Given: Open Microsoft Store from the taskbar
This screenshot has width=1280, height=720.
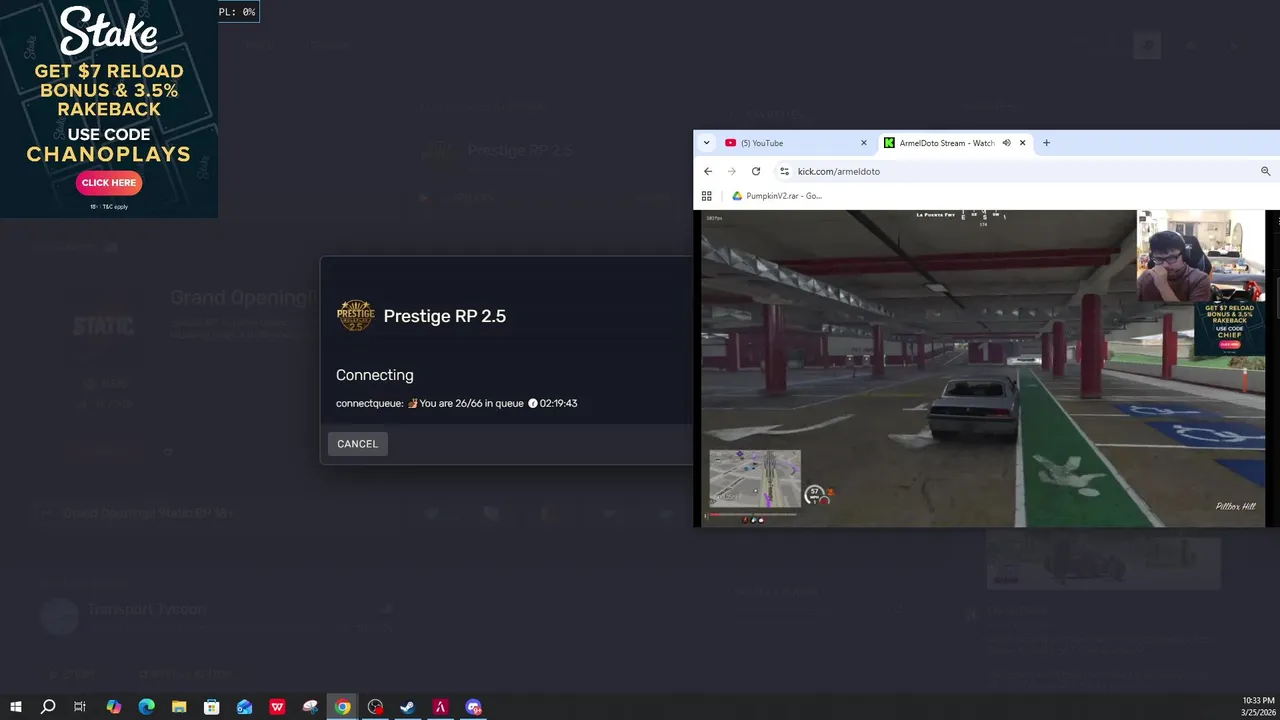Looking at the screenshot, I should [212, 707].
